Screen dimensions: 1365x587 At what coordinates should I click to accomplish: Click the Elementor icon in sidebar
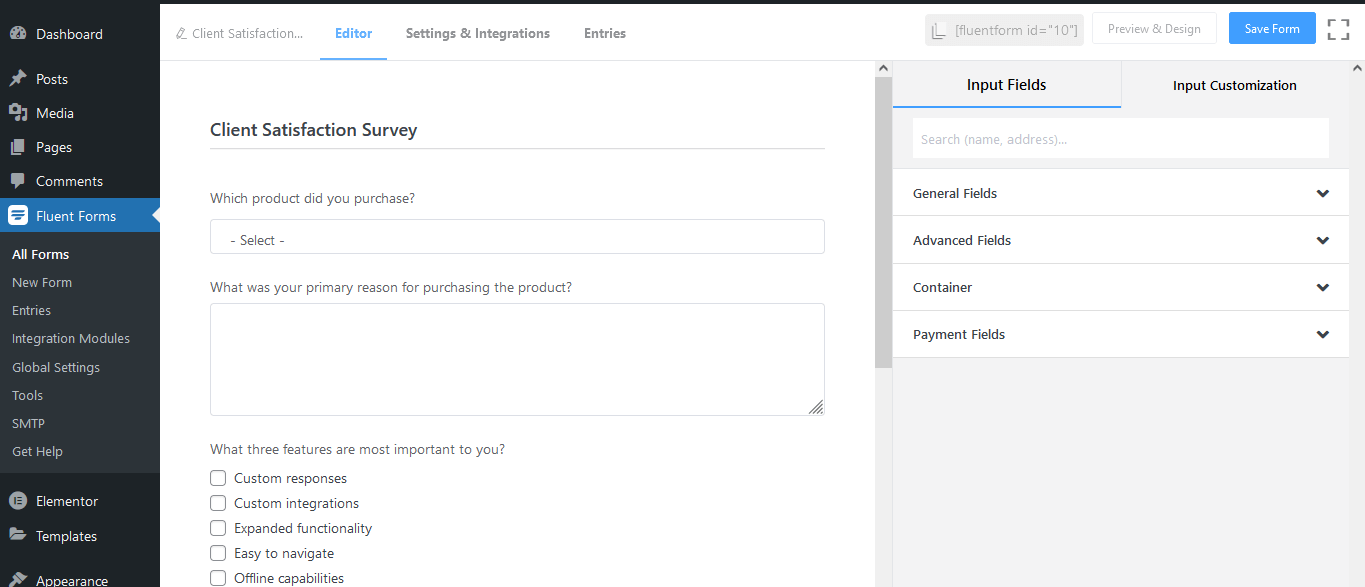pyautogui.click(x=18, y=501)
